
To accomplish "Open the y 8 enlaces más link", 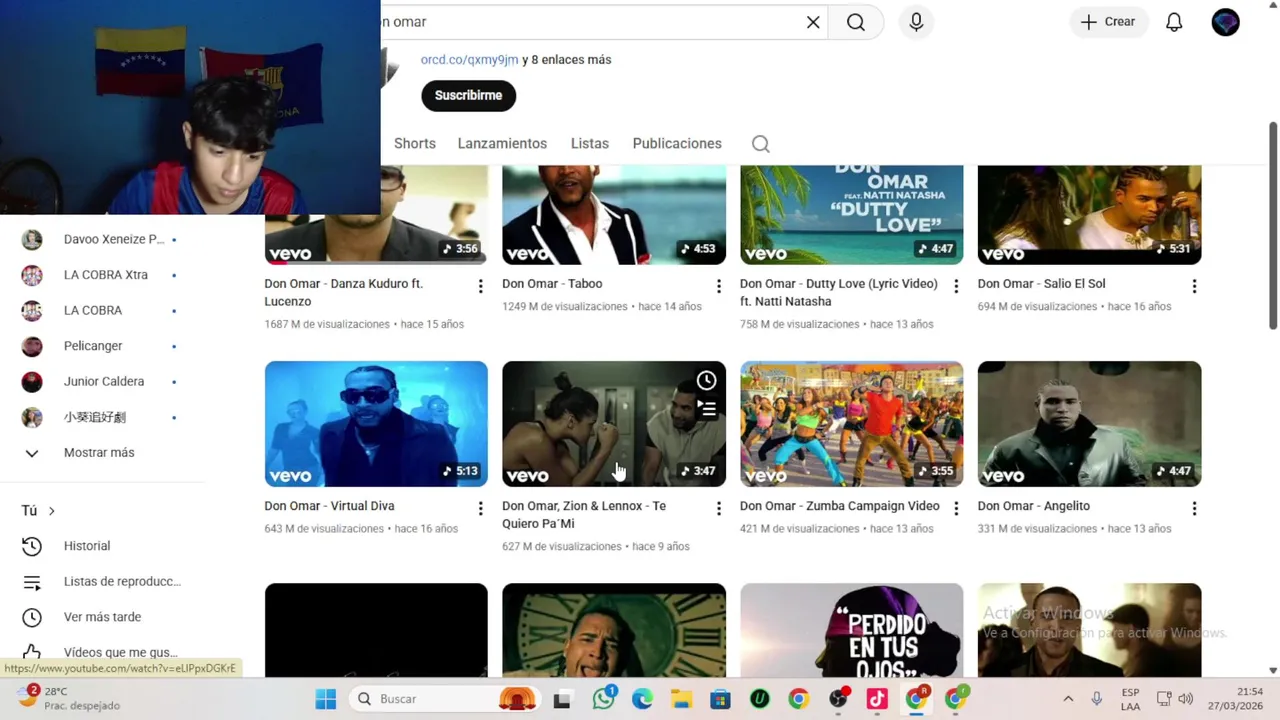I will click(x=567, y=60).
